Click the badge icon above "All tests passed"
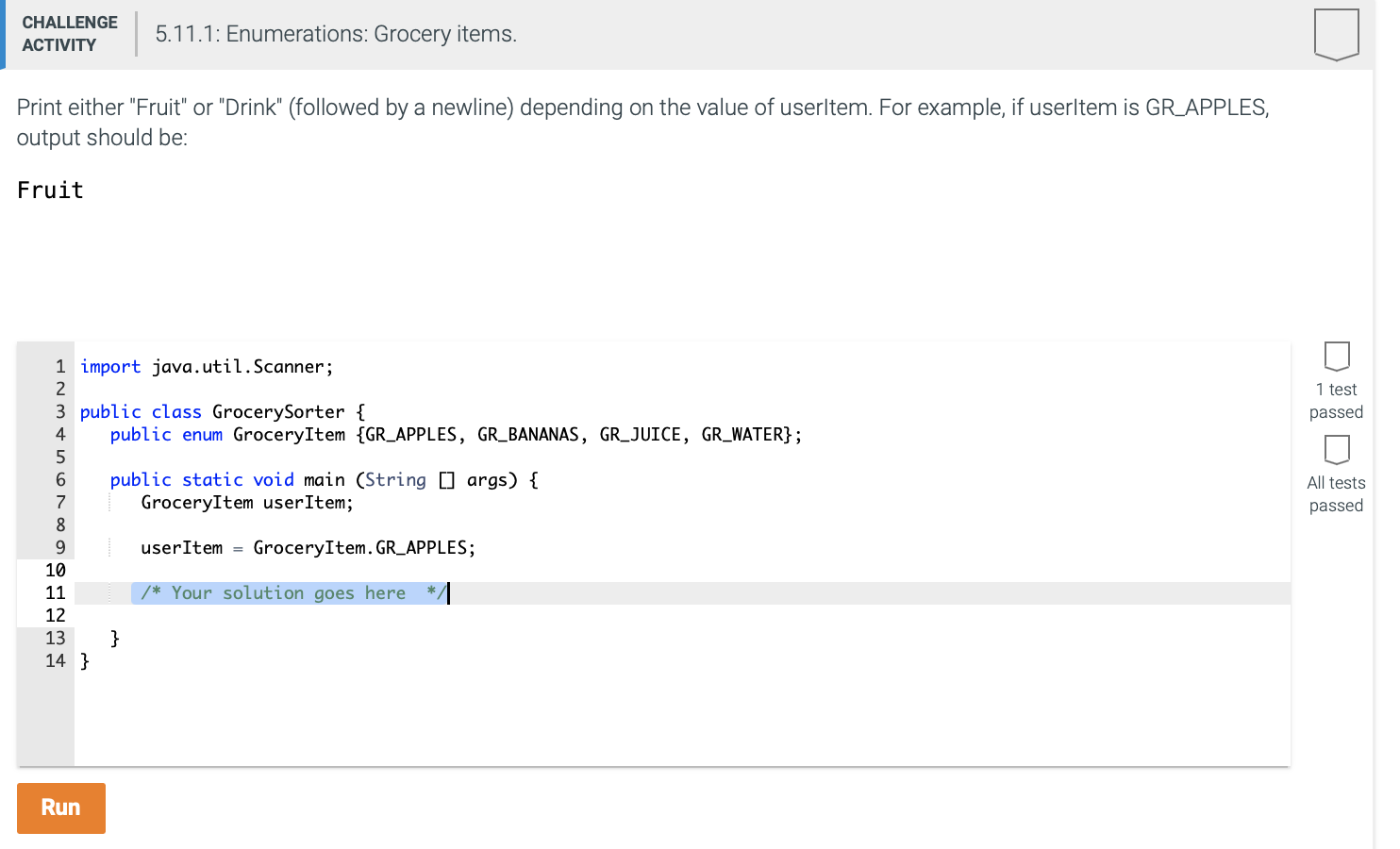1400x849 pixels. pos(1337,449)
